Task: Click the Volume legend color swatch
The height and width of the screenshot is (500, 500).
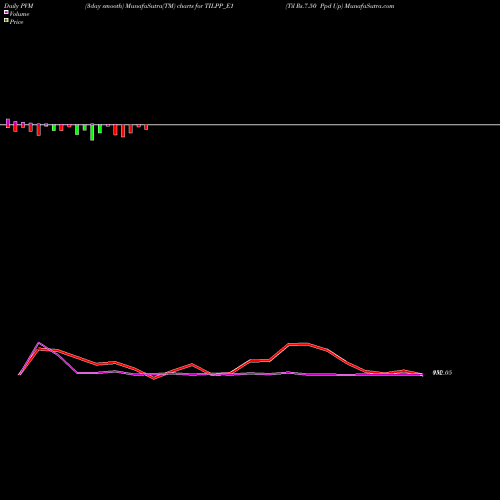Action: (x=6, y=12)
